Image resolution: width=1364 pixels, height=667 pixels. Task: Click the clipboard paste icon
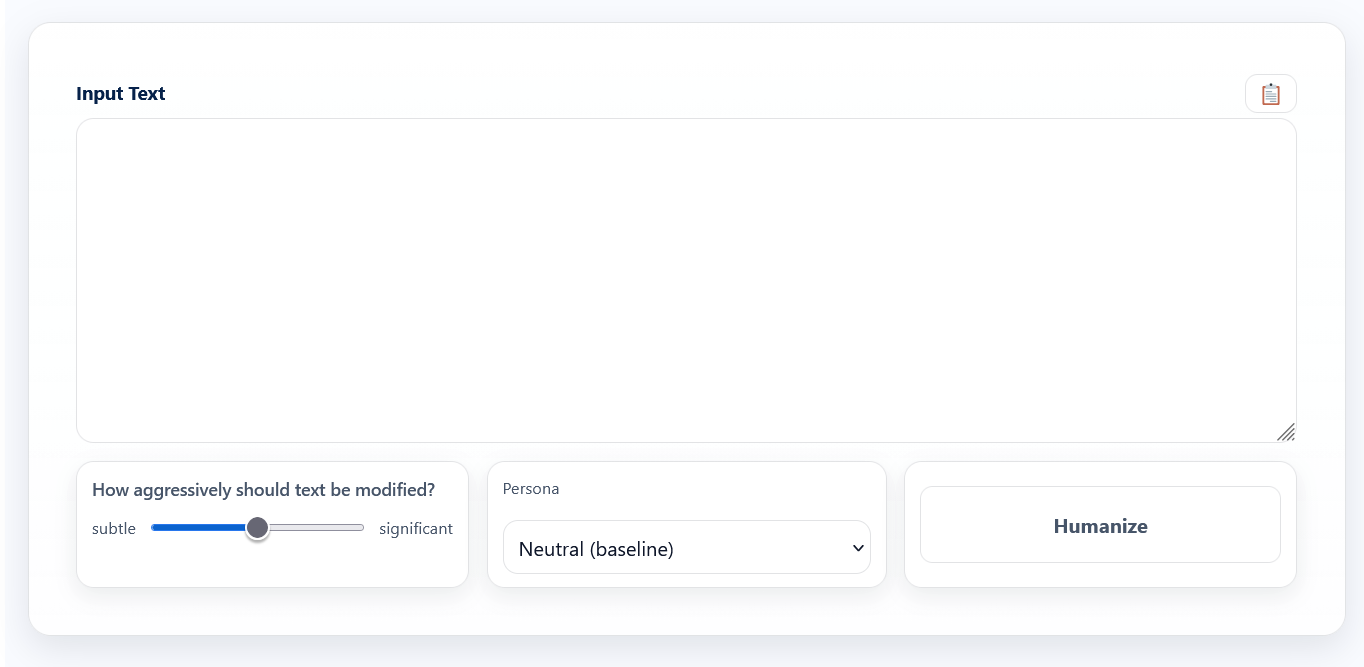click(1270, 94)
